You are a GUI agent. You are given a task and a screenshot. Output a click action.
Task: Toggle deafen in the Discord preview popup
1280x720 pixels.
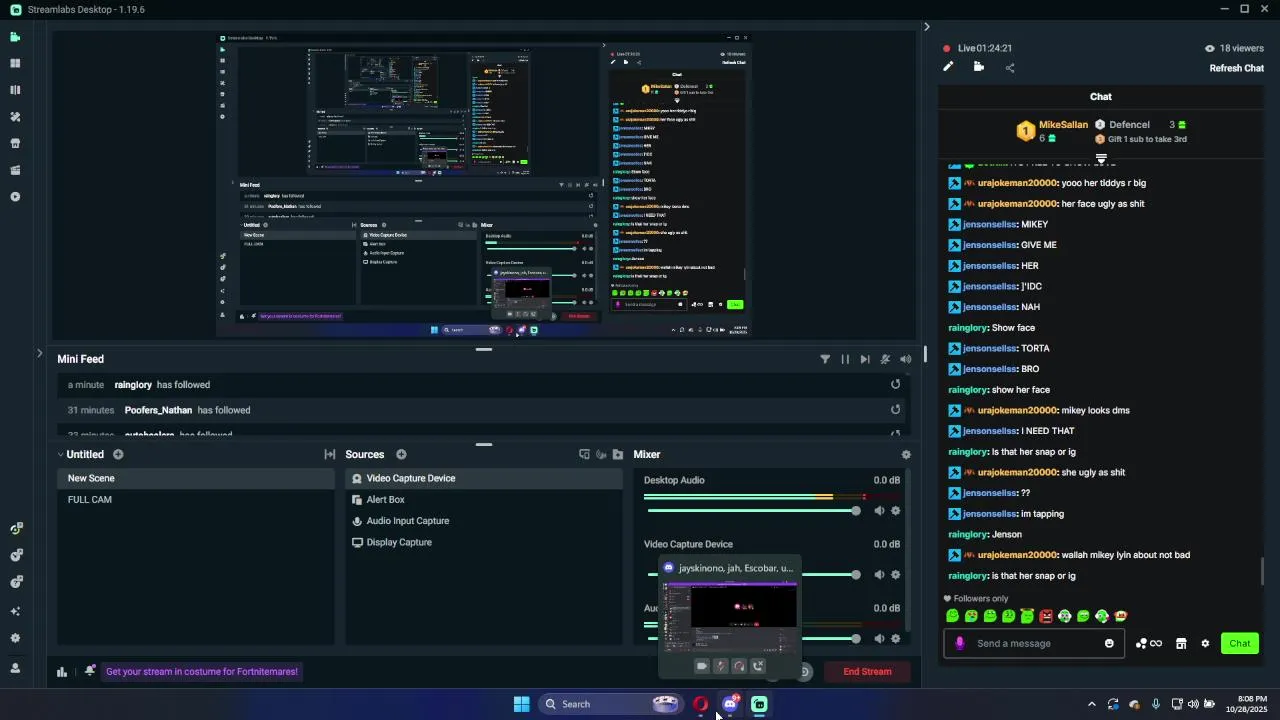[x=739, y=666]
